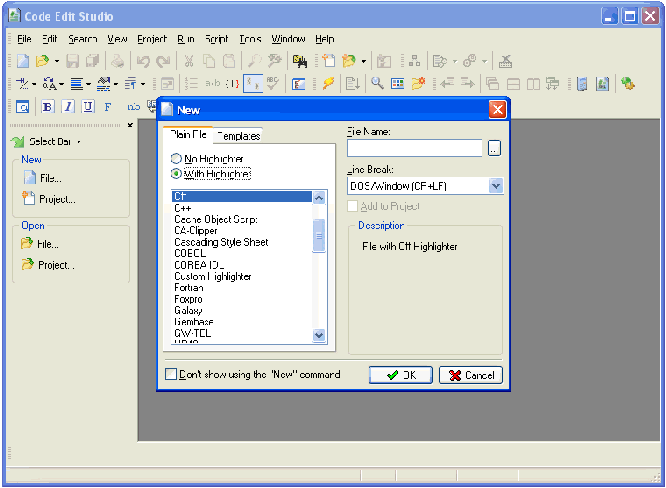The width and height of the screenshot is (666, 488).
Task: Click the Find in Files binoculars icon
Action: (299, 61)
